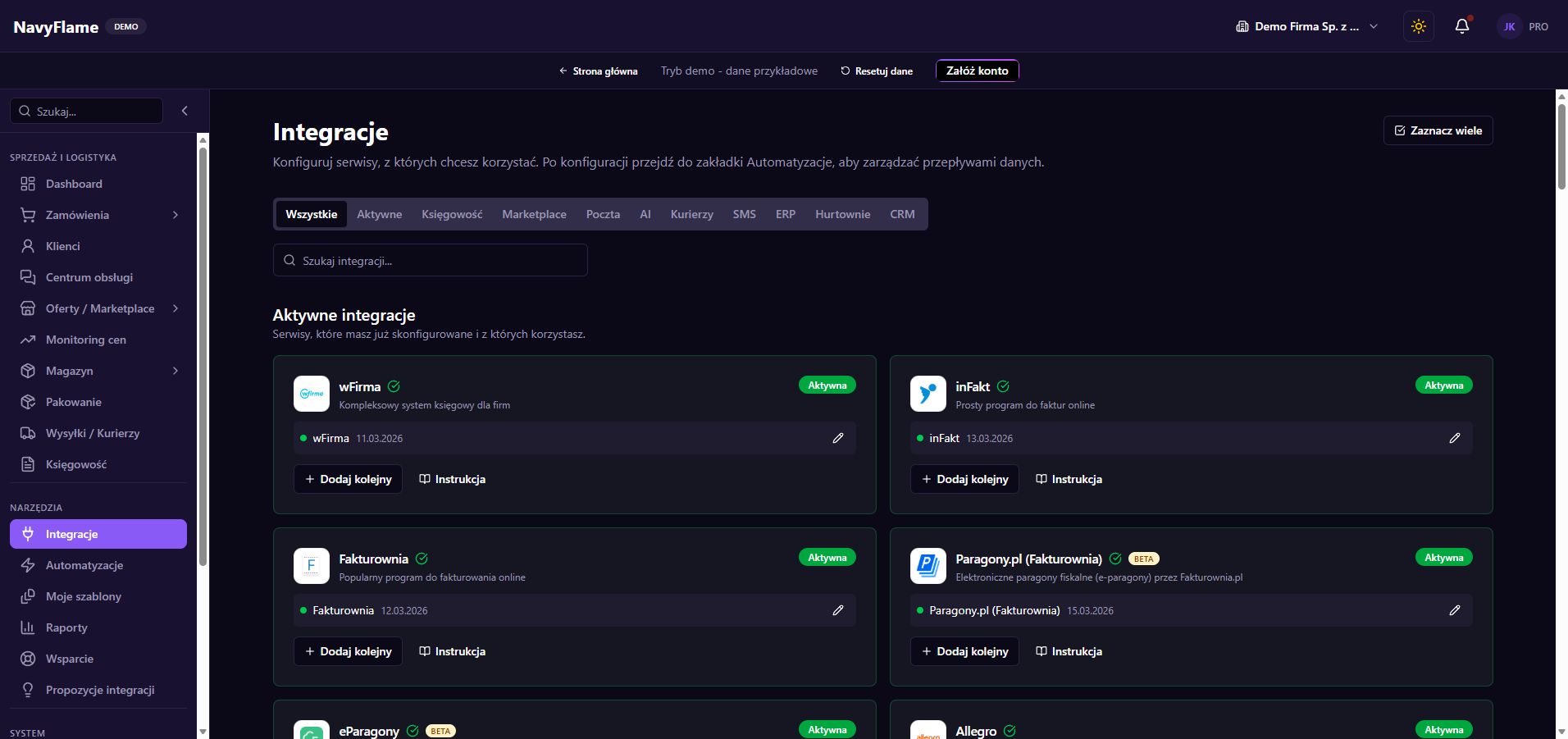The height and width of the screenshot is (739, 1568).
Task: Open Instrukcja for Paragony.pl (Fakturownia)
Action: point(1069,651)
